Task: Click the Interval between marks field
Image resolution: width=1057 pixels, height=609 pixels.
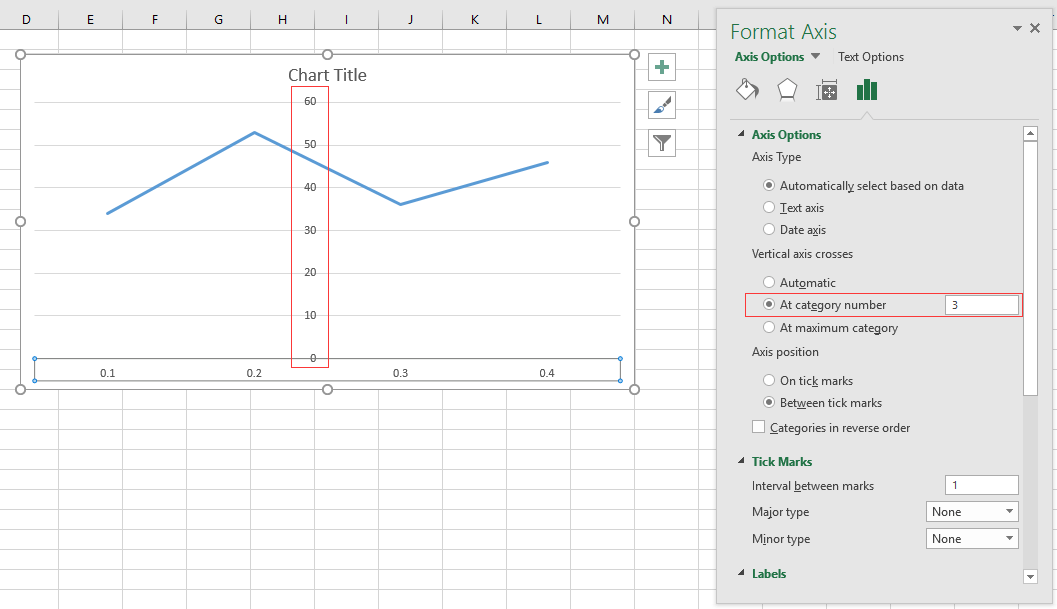Action: click(981, 485)
